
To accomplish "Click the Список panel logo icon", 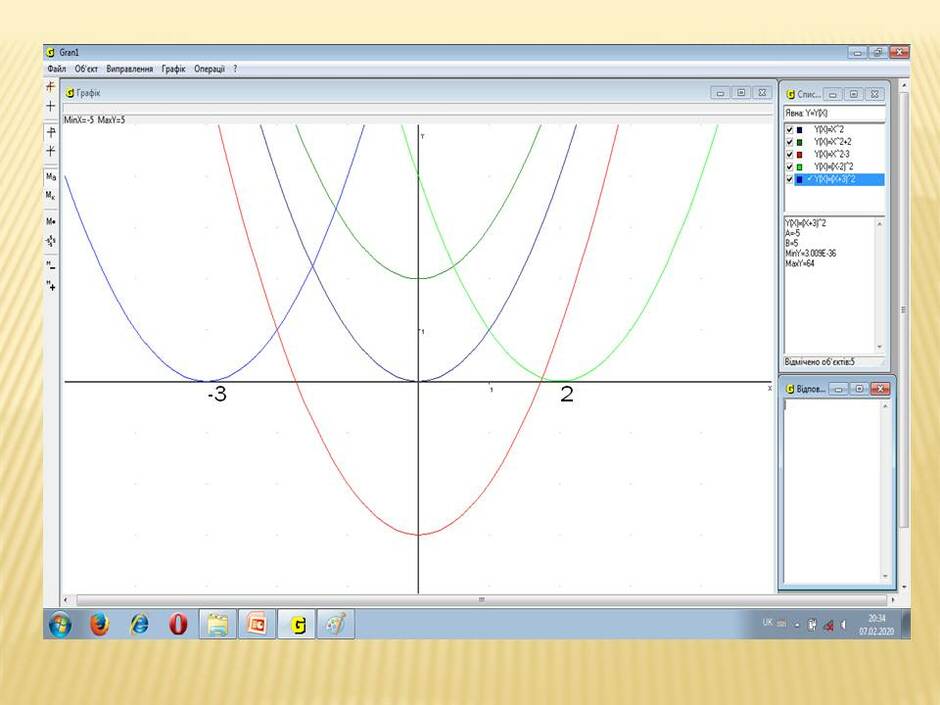I will click(790, 94).
